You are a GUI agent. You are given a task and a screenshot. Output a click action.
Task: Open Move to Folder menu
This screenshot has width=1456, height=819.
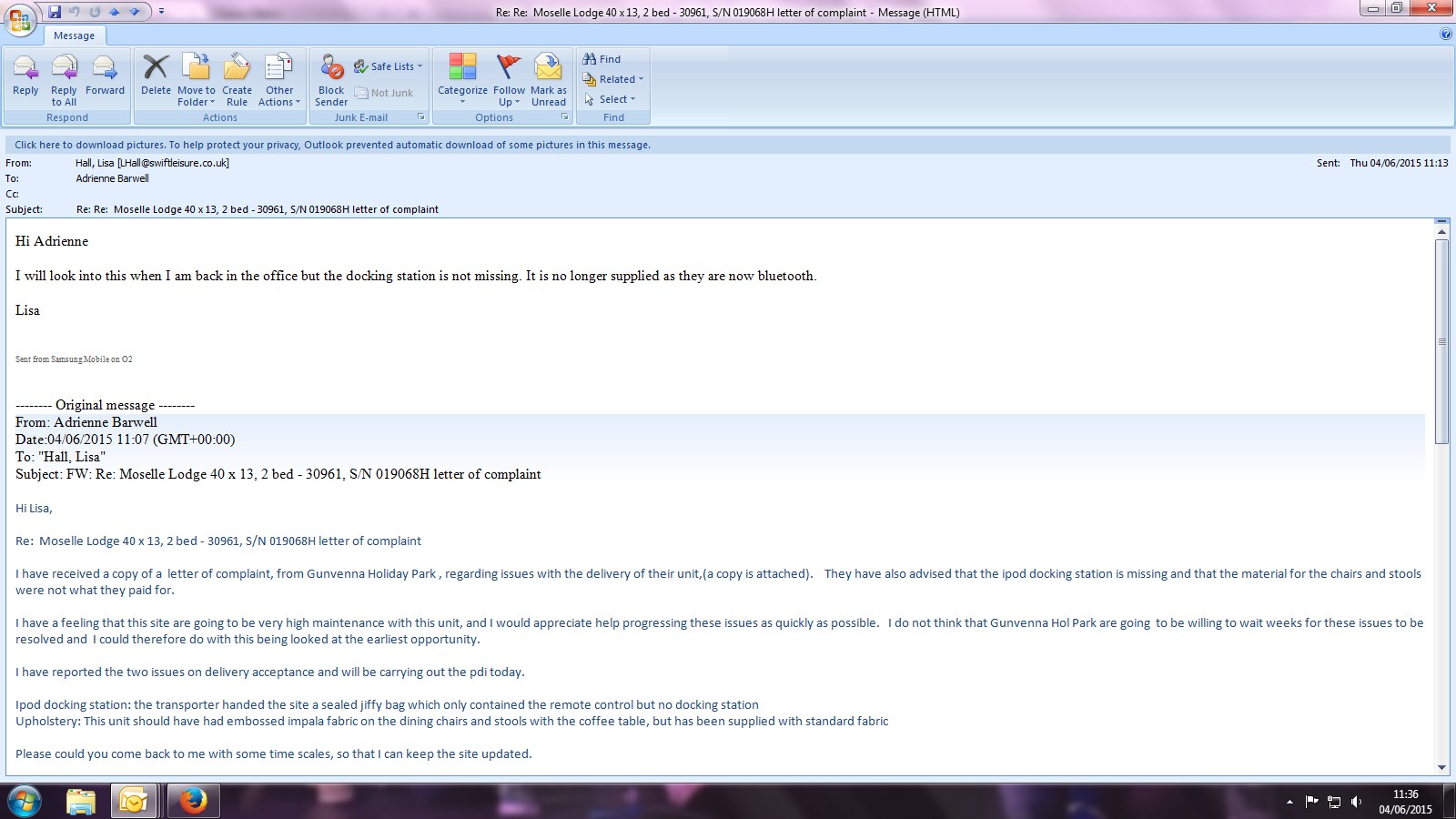(196, 79)
